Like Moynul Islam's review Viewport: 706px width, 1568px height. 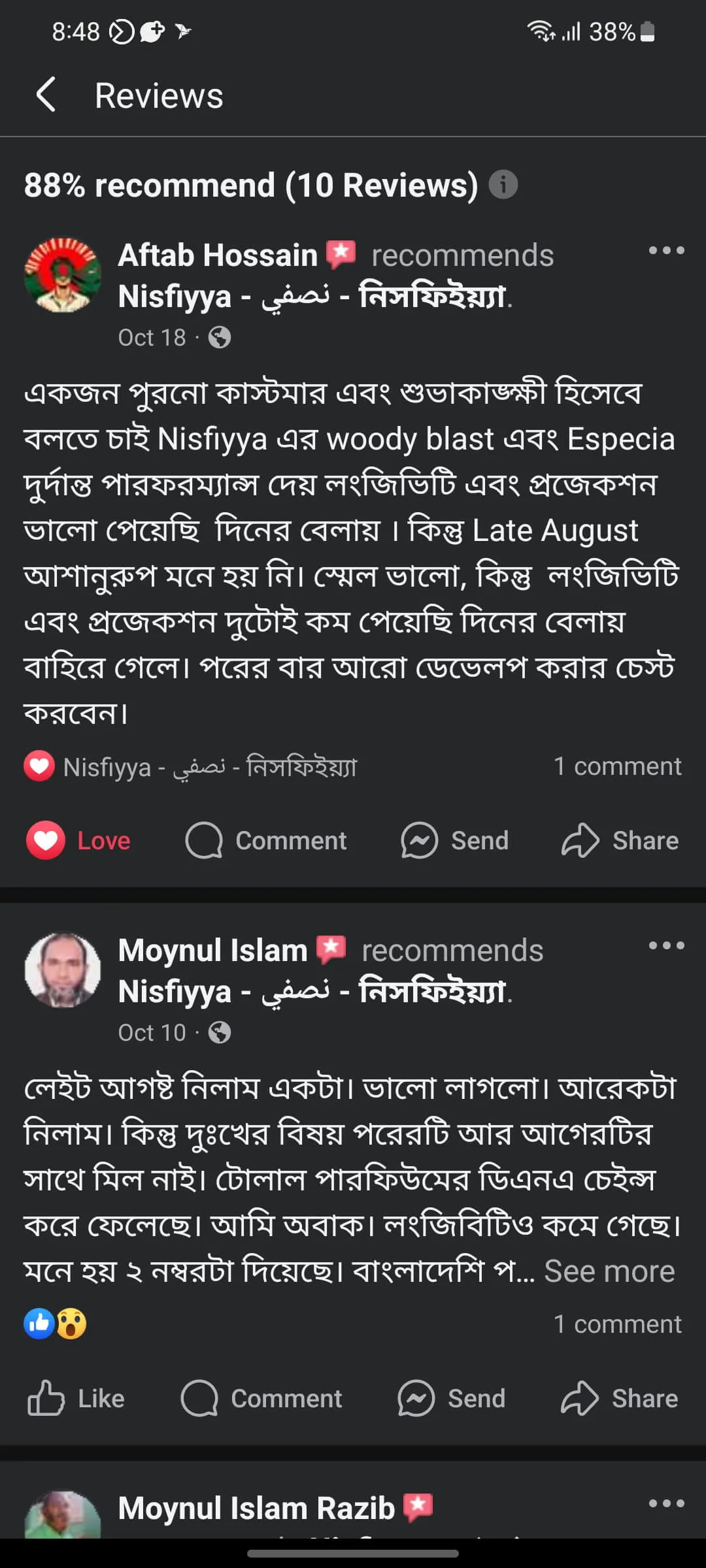click(76, 1398)
